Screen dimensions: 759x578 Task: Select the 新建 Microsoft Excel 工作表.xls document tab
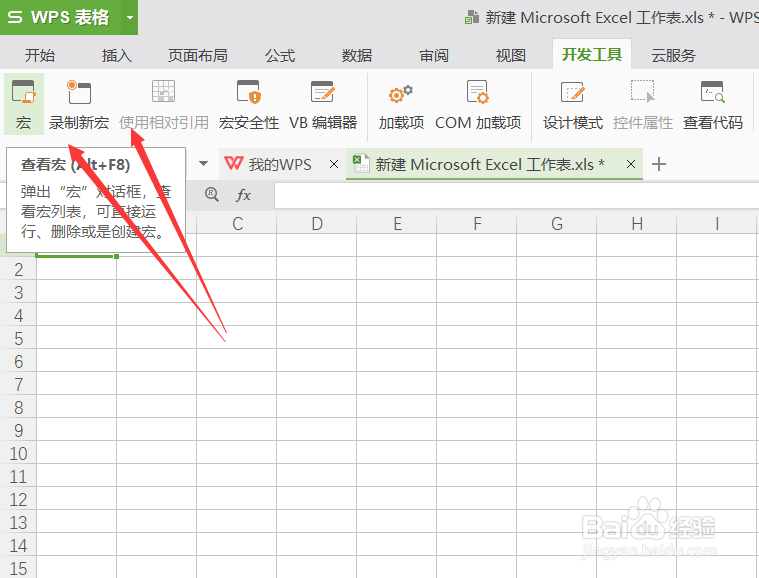489,165
